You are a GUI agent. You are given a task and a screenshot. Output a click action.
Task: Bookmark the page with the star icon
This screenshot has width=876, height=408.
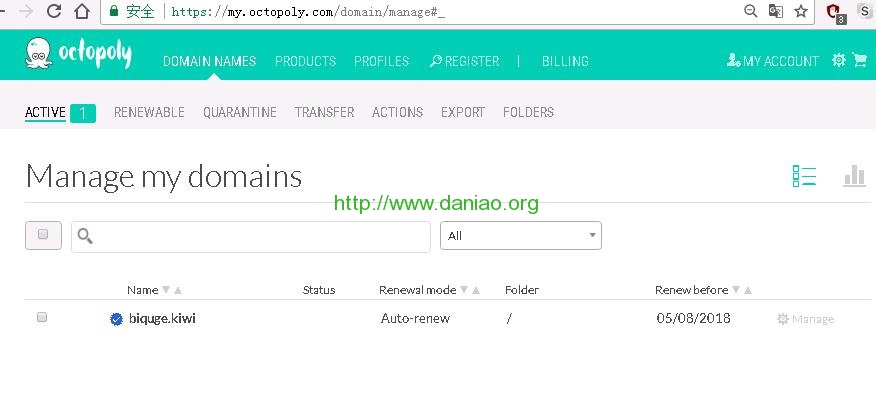[x=801, y=11]
